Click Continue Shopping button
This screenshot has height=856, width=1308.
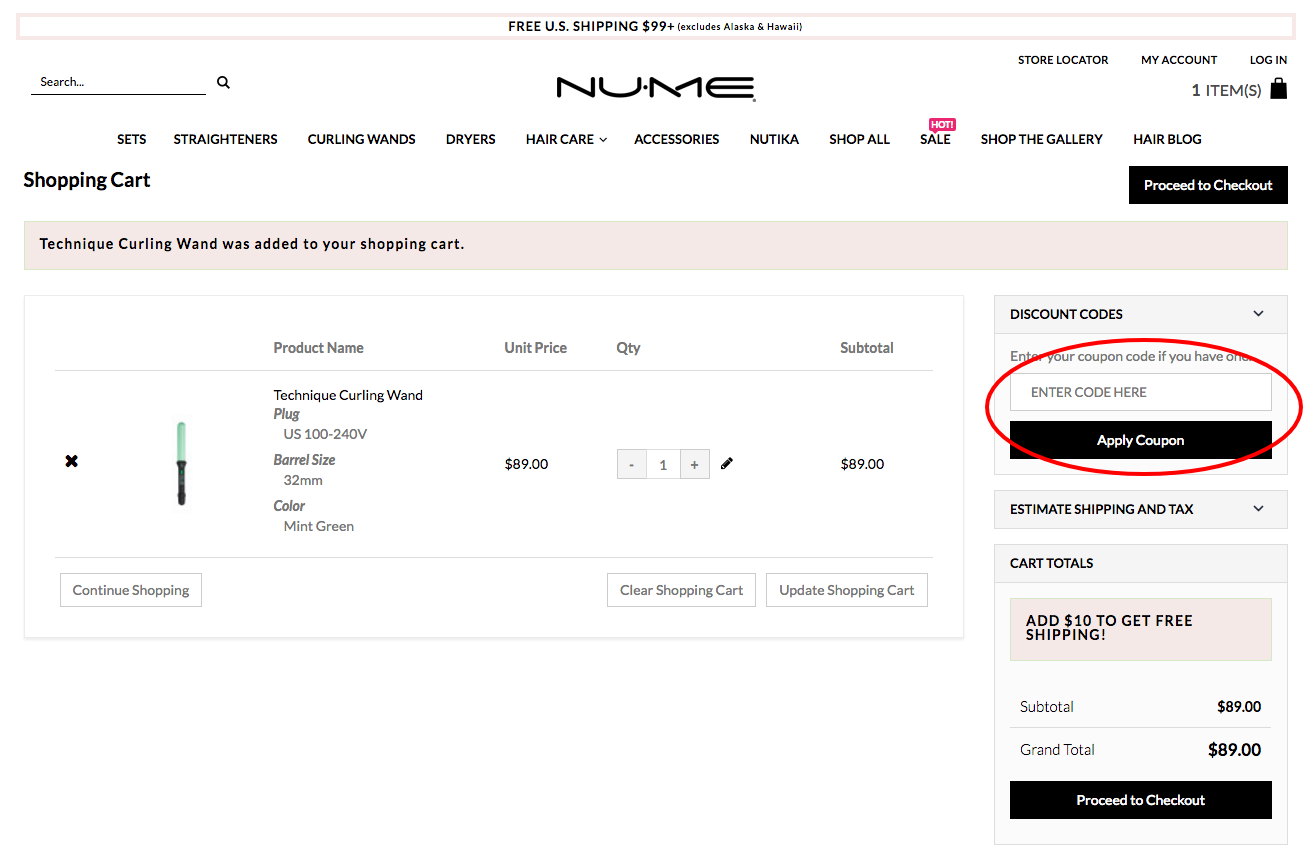131,590
